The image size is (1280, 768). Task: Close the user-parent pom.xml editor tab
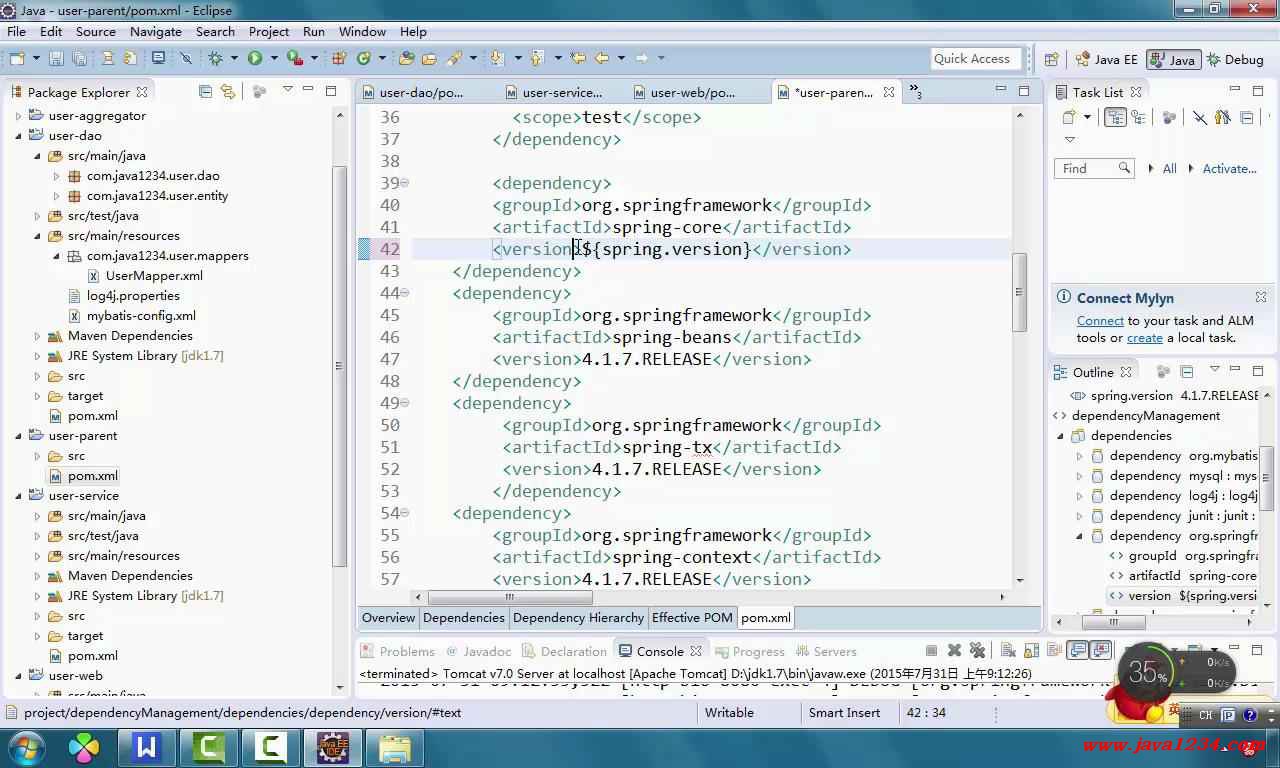click(889, 92)
